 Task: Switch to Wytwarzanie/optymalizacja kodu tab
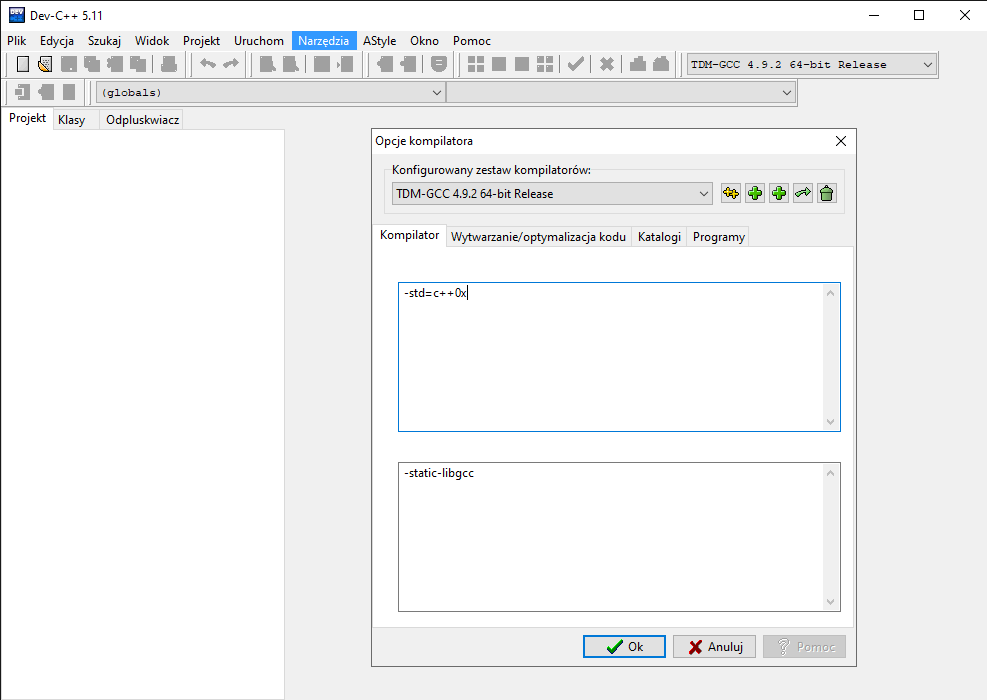click(538, 237)
